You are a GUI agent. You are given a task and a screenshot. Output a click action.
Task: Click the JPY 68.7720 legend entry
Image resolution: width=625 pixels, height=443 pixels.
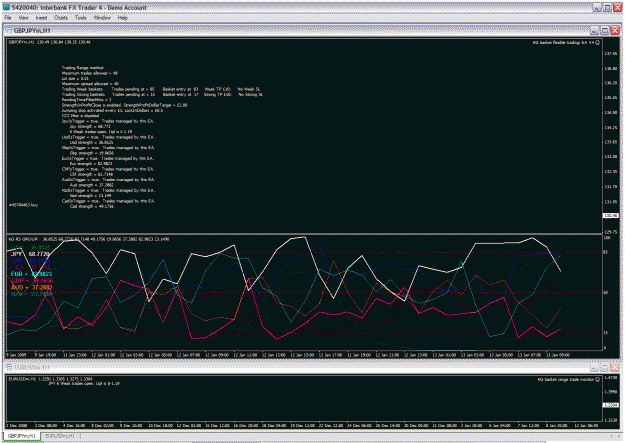pyautogui.click(x=30, y=254)
